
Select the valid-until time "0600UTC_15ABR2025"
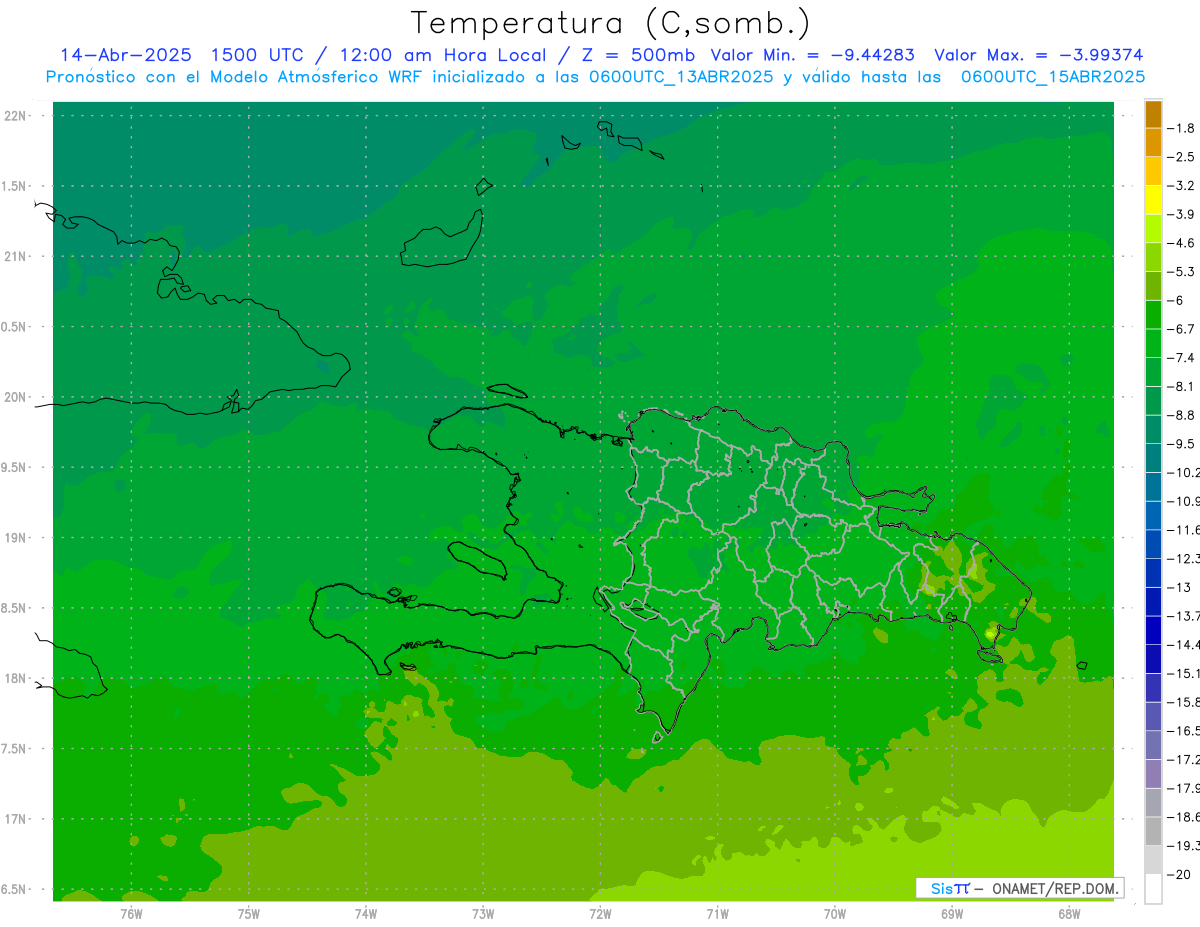click(1053, 77)
